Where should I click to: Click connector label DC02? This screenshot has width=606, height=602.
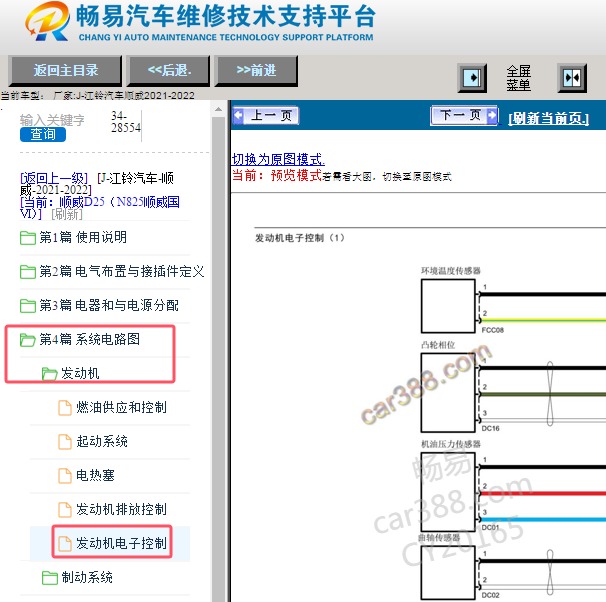click(x=490, y=595)
